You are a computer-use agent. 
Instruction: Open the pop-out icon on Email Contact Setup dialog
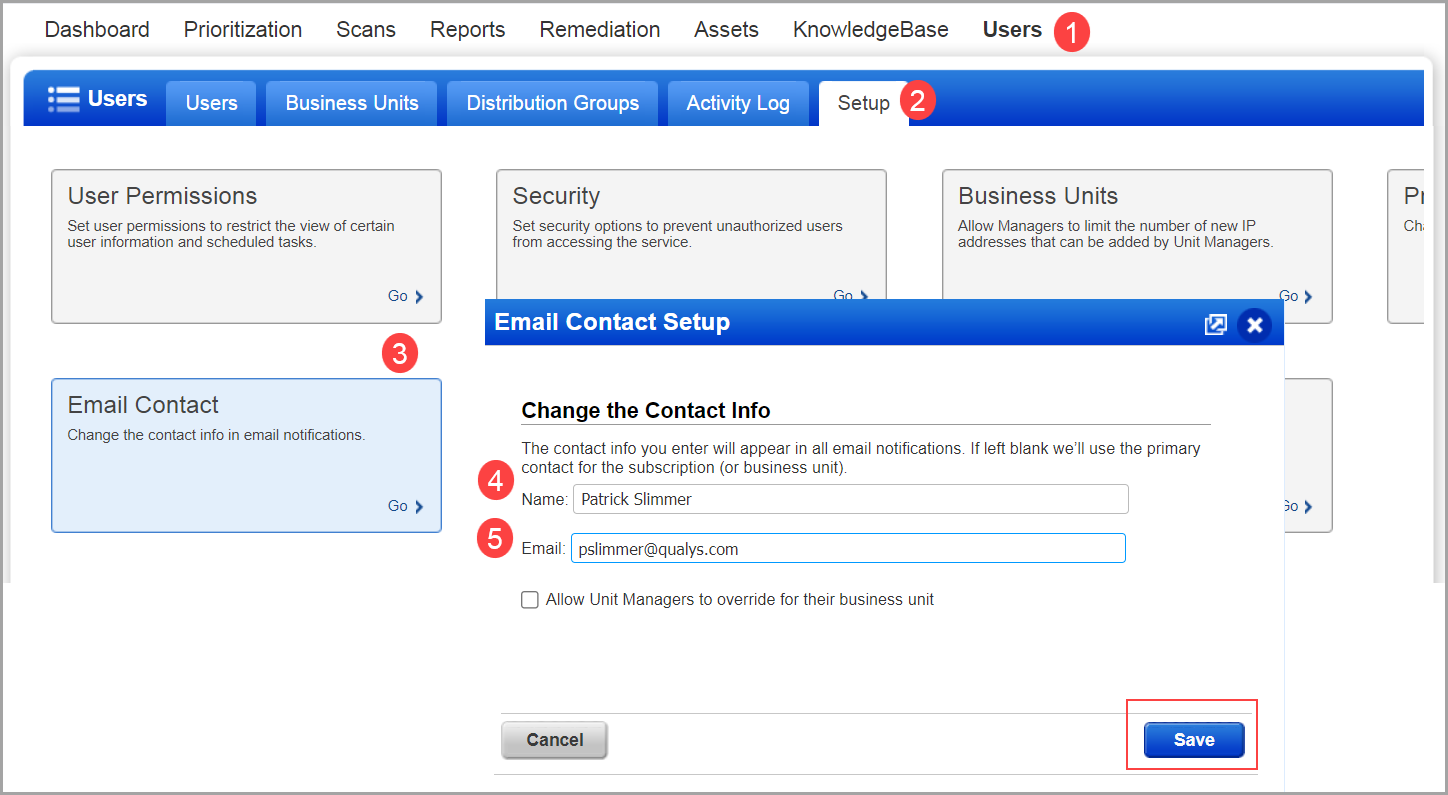tap(1215, 323)
